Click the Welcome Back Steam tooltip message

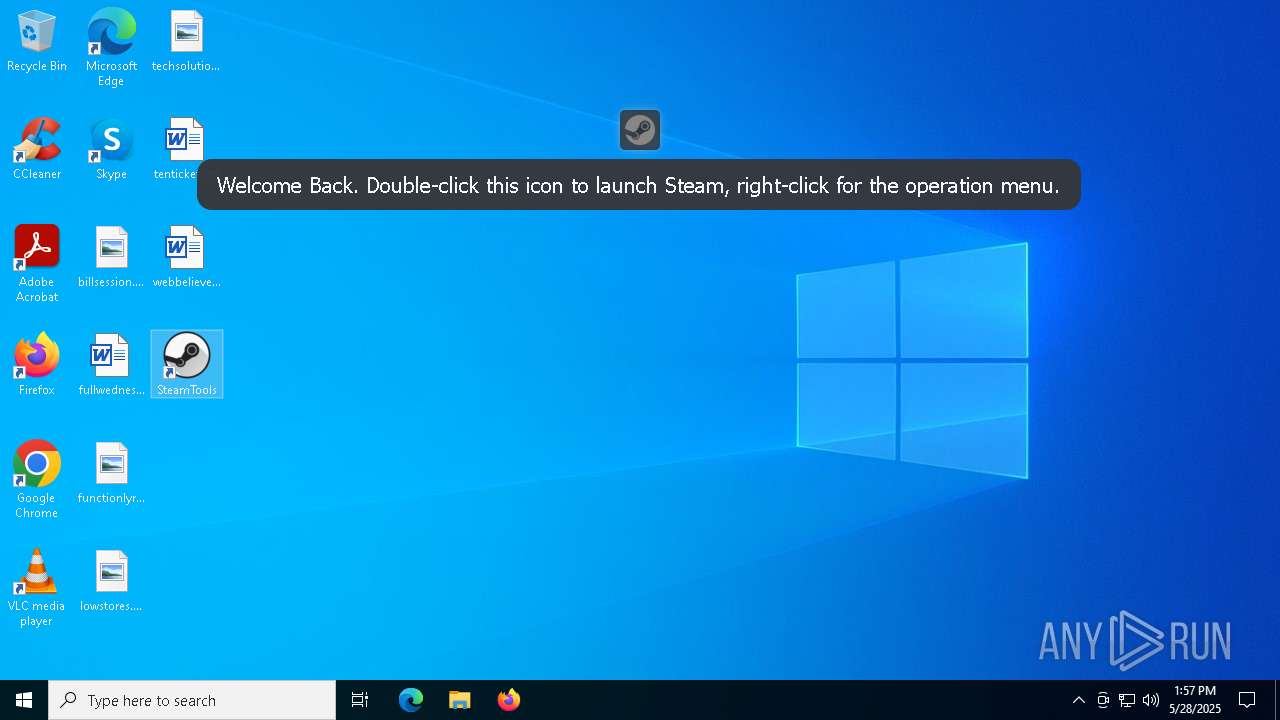pos(638,185)
